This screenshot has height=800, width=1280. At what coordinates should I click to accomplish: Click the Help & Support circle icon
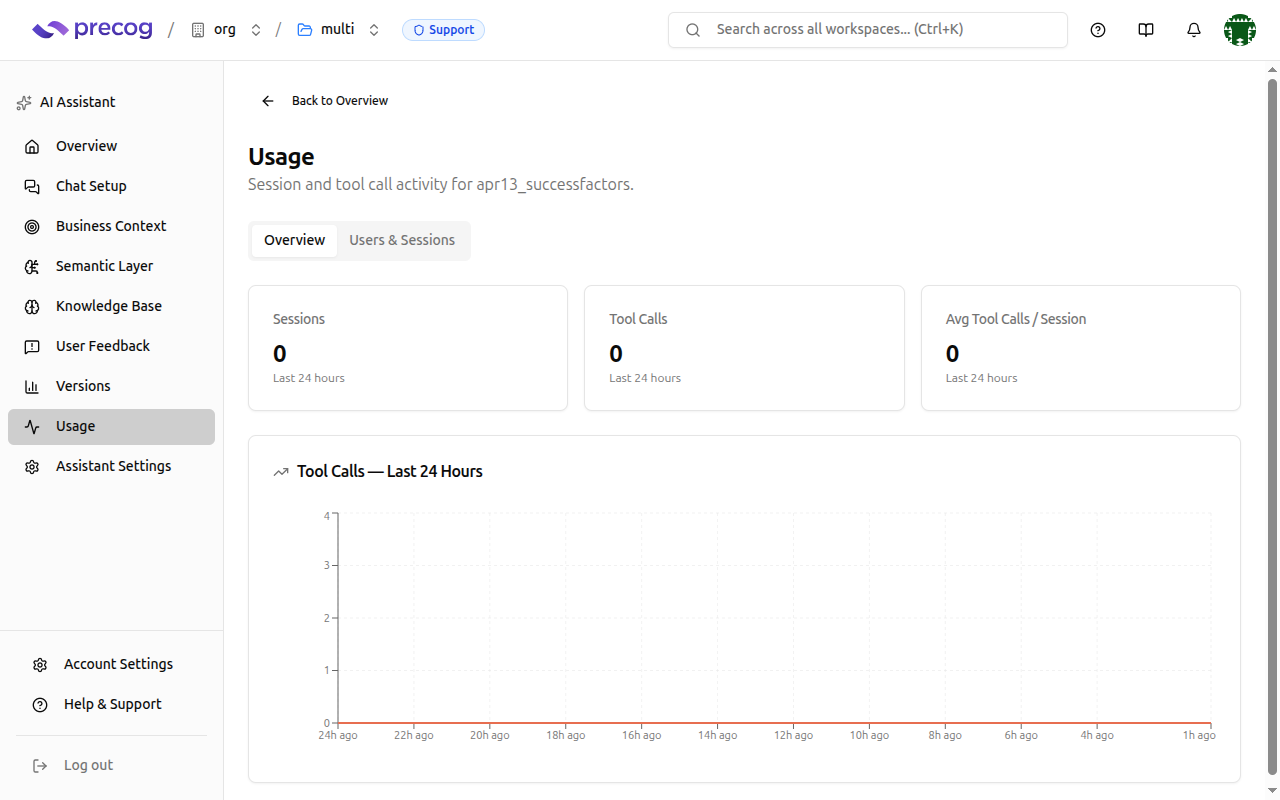pos(40,704)
